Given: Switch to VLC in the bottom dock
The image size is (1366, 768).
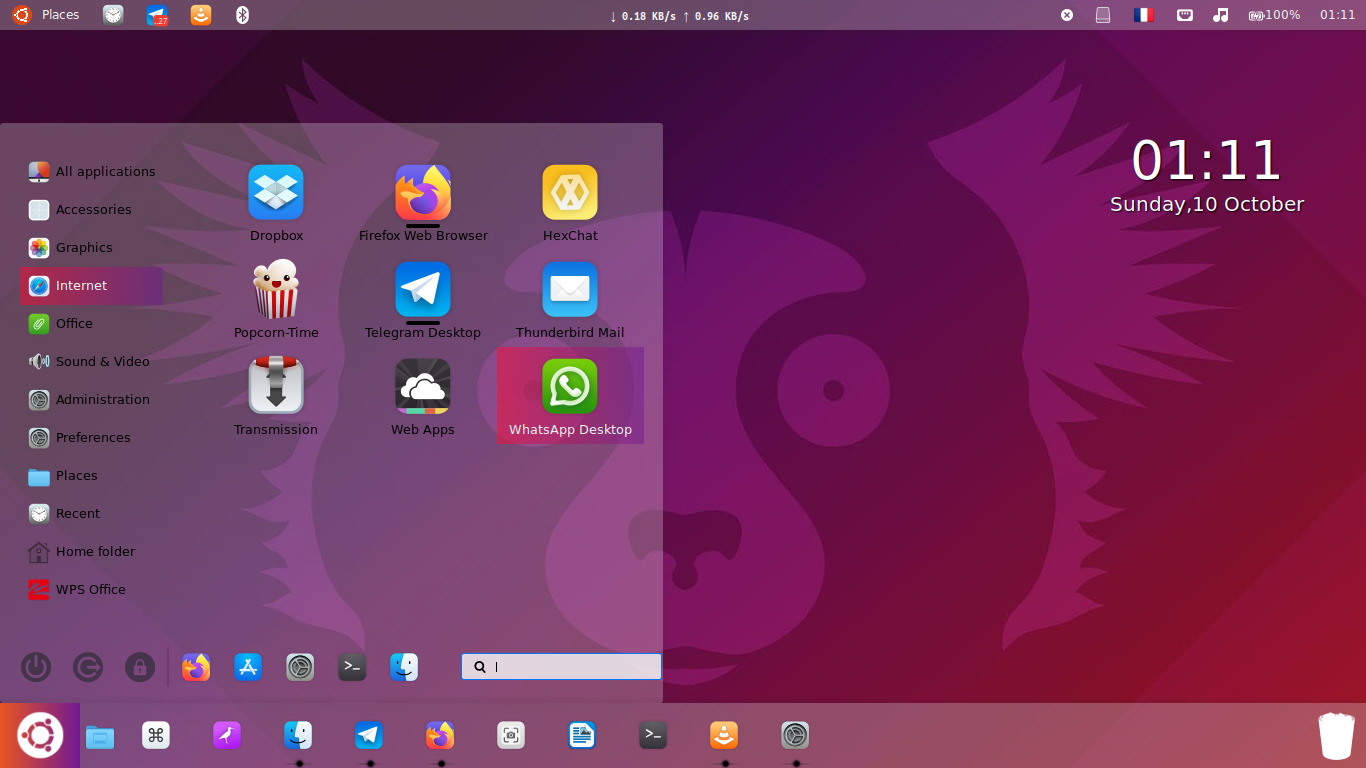Looking at the screenshot, I should pyautogui.click(x=724, y=736).
